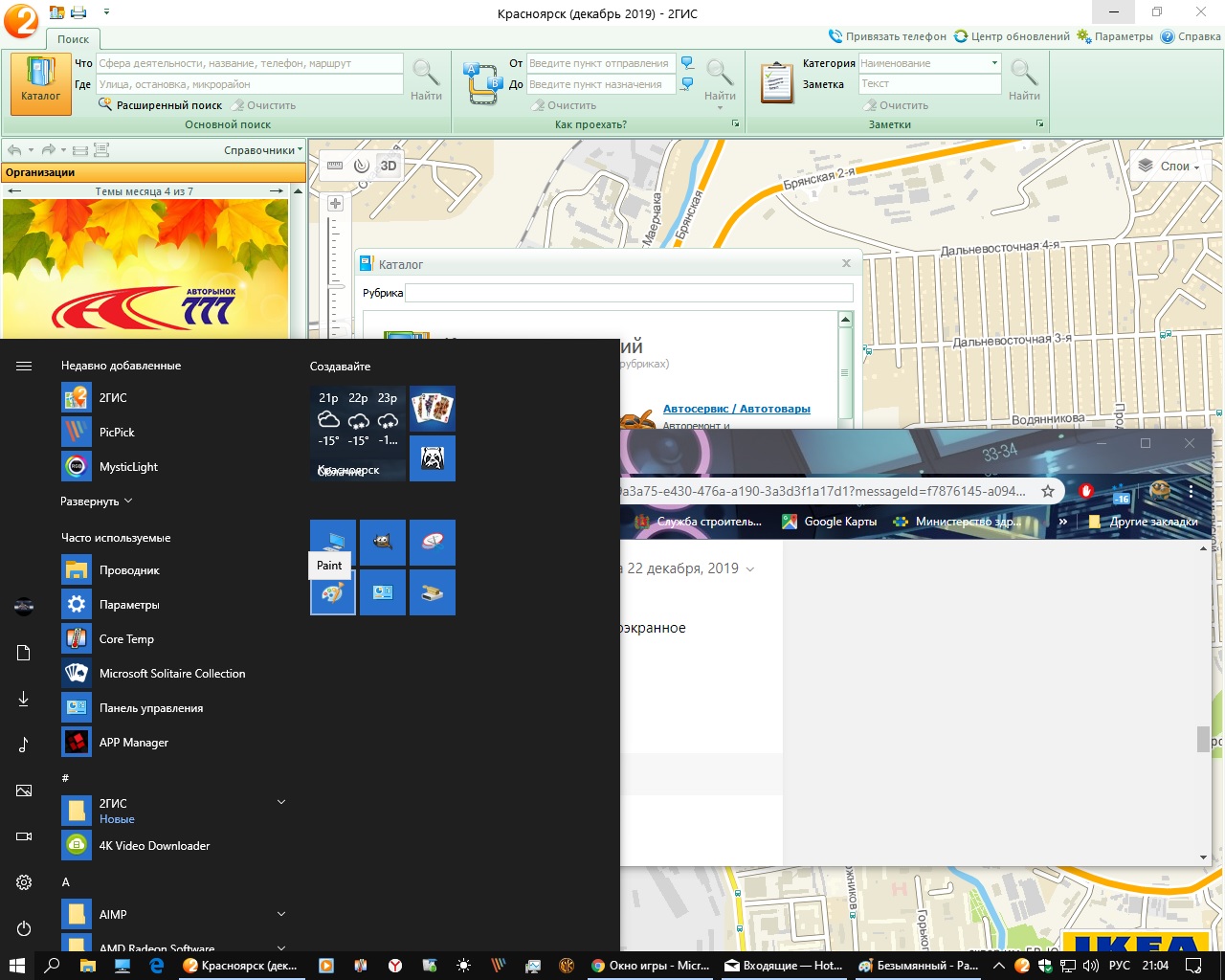Open the Красноярск weather tile
The height and width of the screenshot is (980, 1225).
[x=358, y=434]
